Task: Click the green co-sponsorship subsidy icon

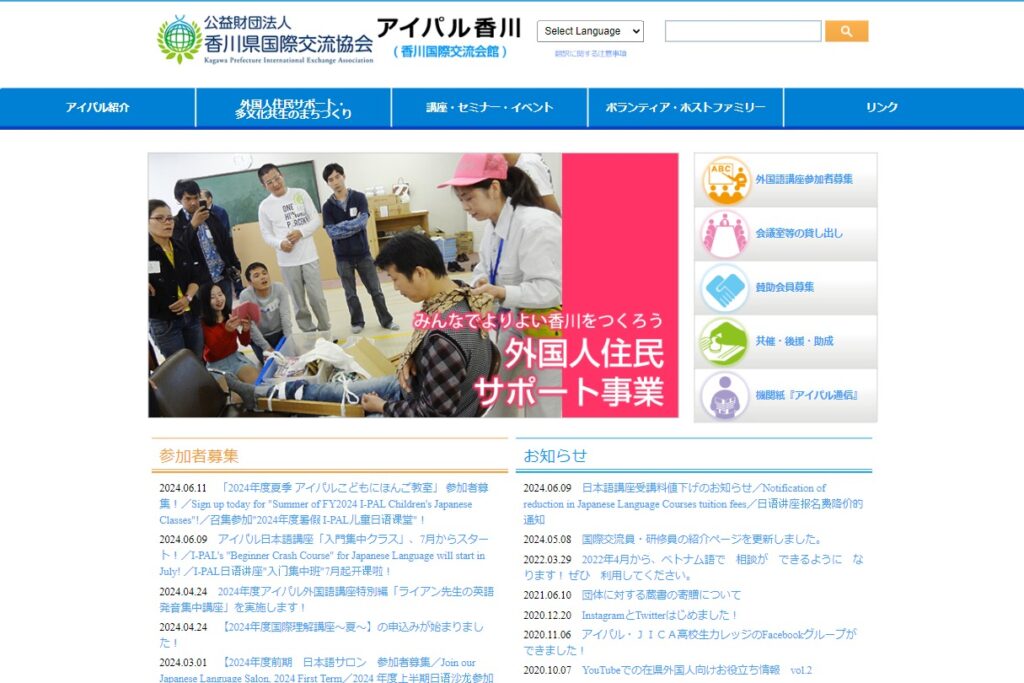Action: click(x=725, y=342)
